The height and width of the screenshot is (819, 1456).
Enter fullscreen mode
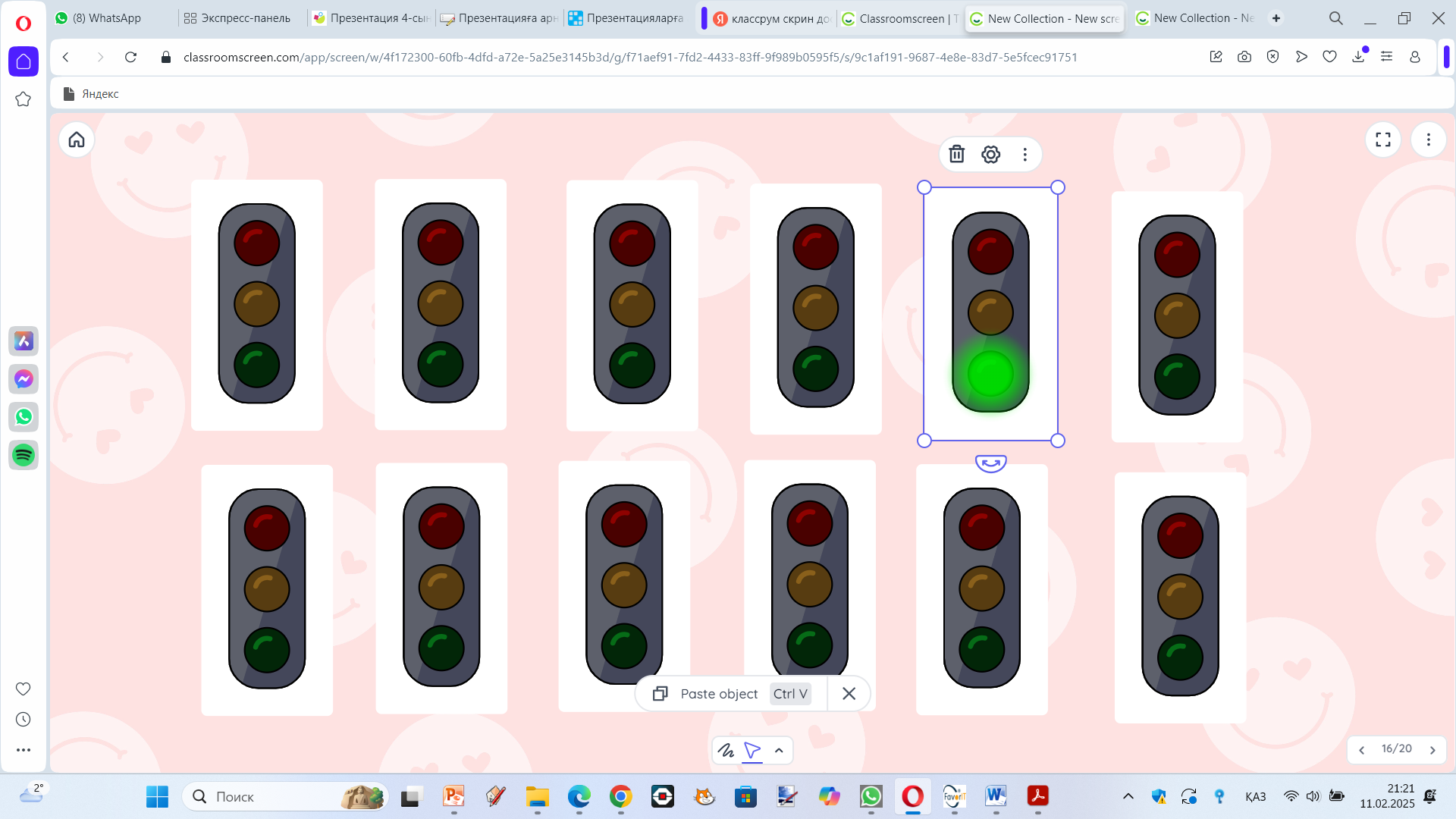(x=1382, y=140)
